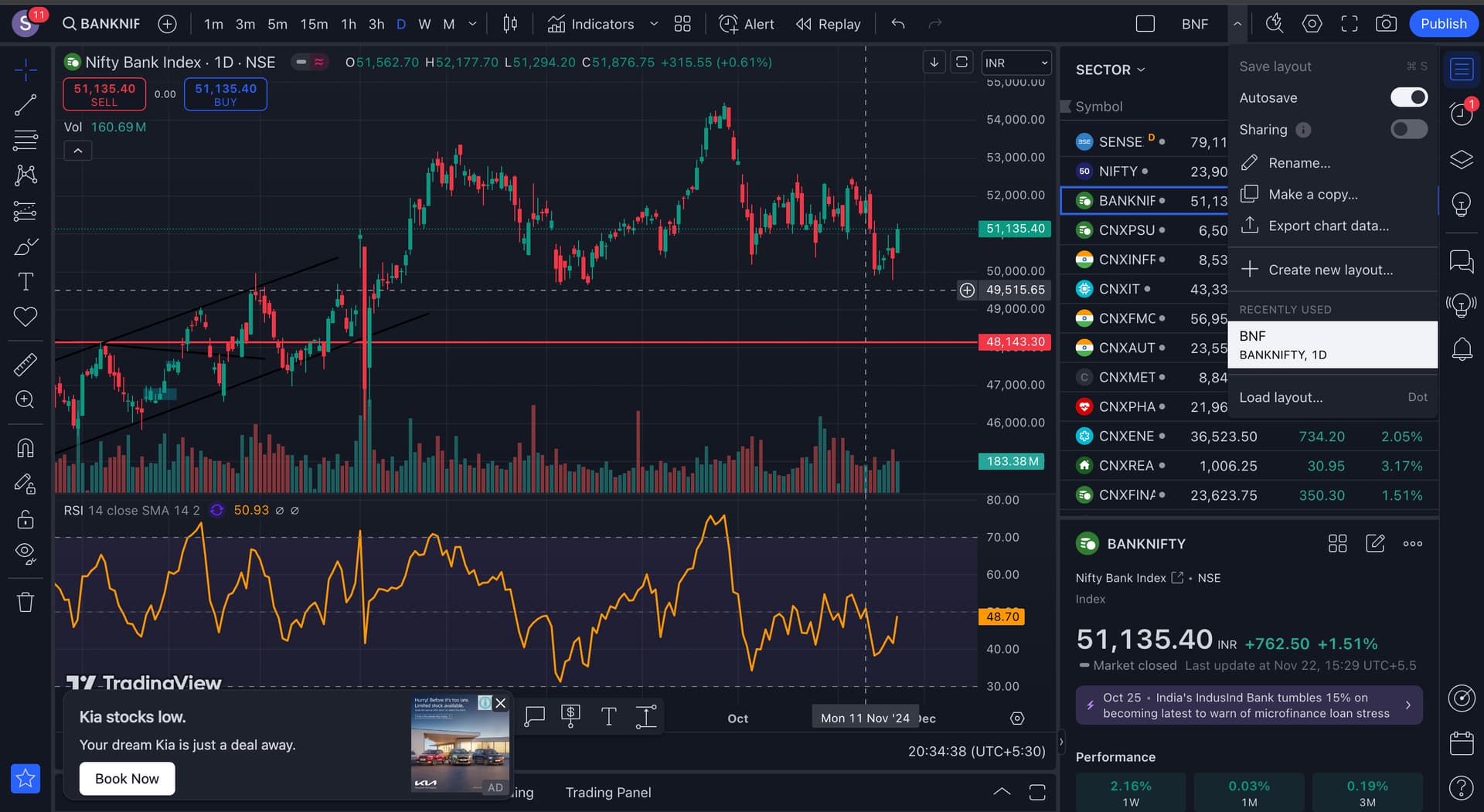The height and width of the screenshot is (812, 1484).
Task: Select the brush drawing tool
Action: (26, 246)
